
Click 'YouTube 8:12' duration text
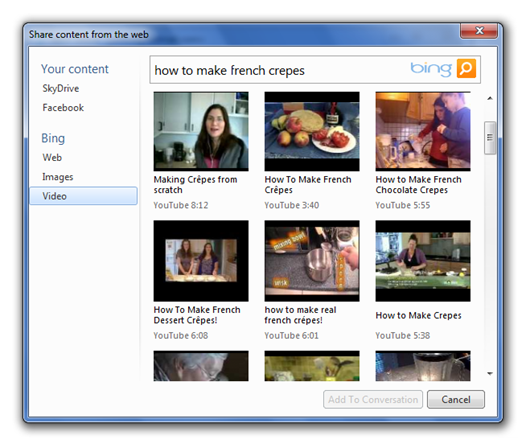181,205
